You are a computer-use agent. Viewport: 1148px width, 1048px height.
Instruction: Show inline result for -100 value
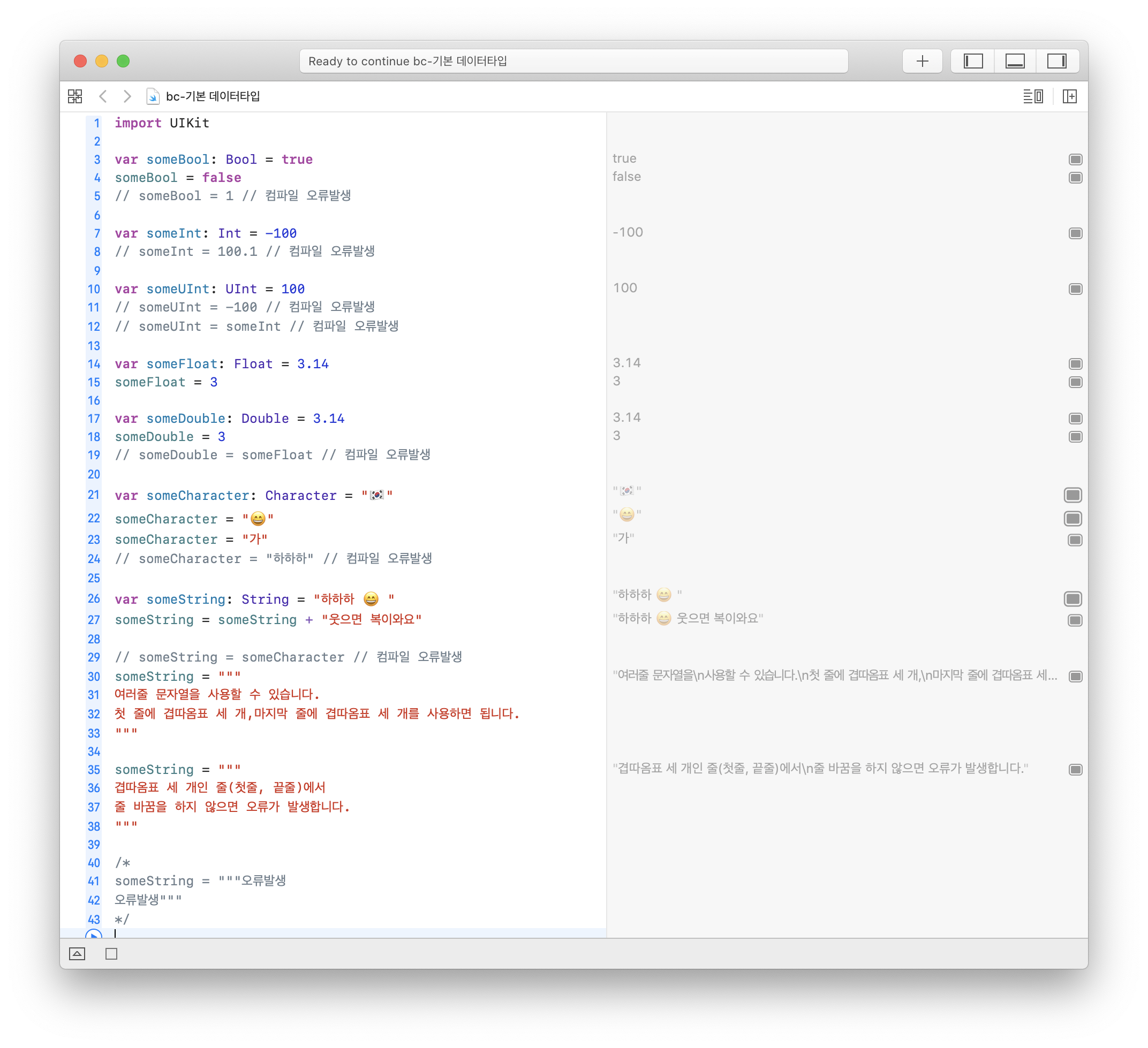(1075, 233)
